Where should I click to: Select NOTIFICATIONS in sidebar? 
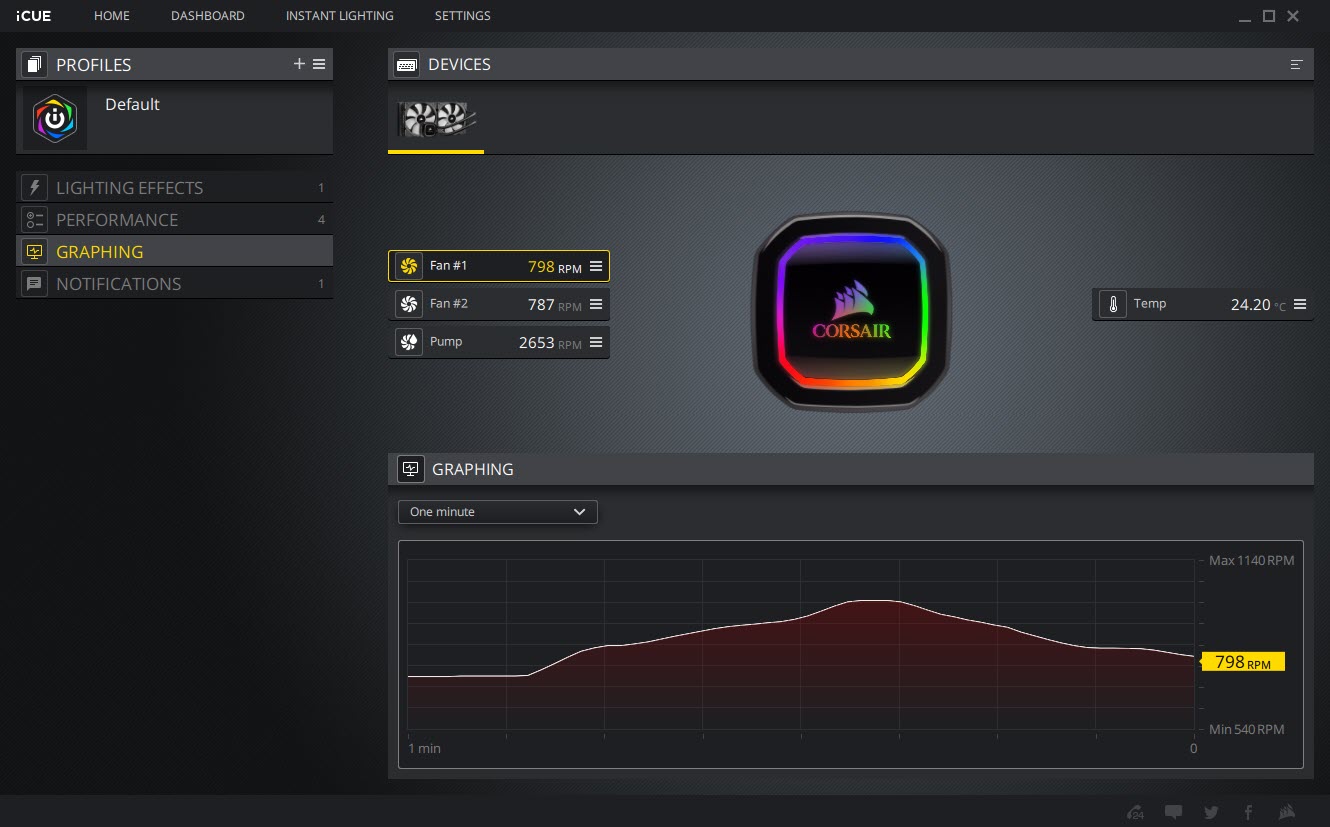175,284
